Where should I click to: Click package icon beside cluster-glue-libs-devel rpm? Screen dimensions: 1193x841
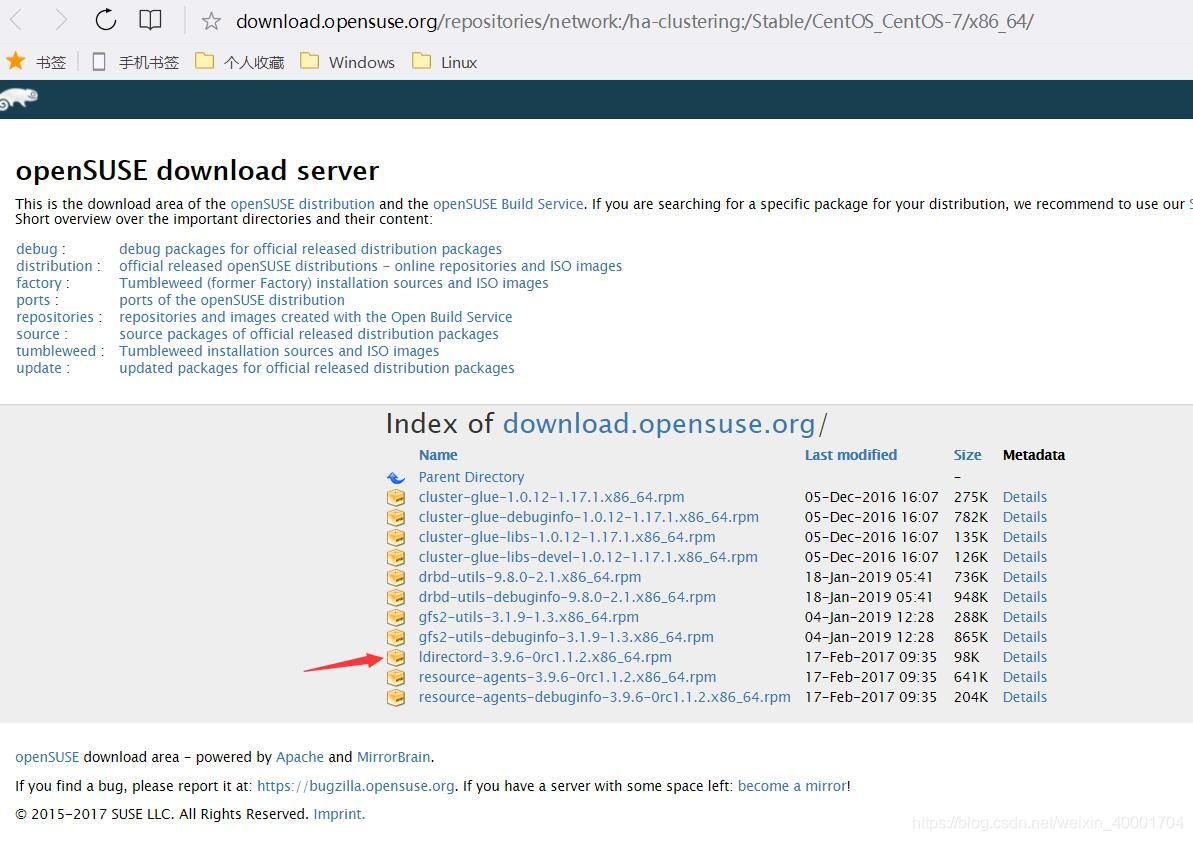coord(396,557)
